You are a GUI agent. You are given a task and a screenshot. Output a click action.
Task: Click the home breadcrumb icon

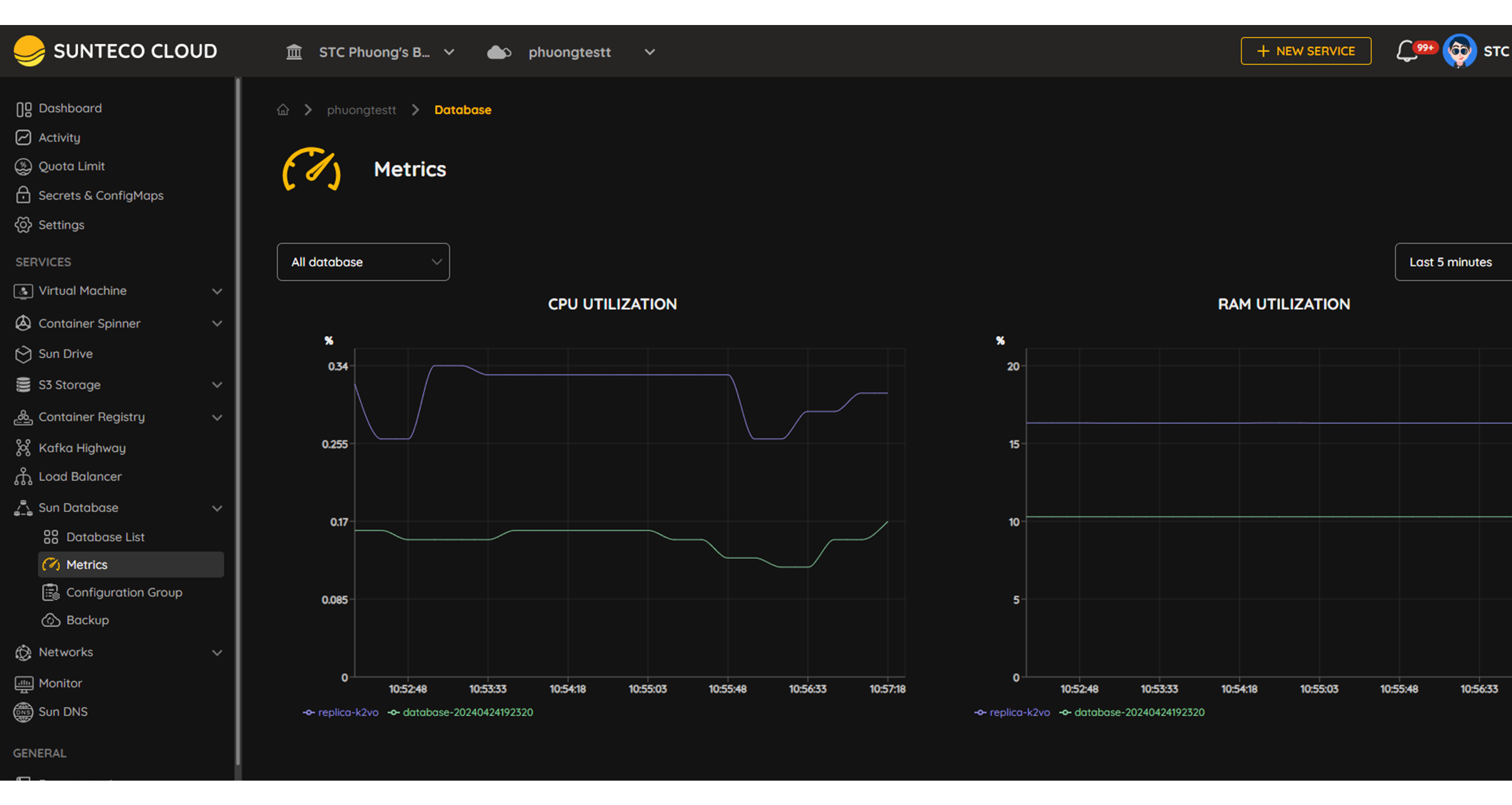tap(283, 110)
